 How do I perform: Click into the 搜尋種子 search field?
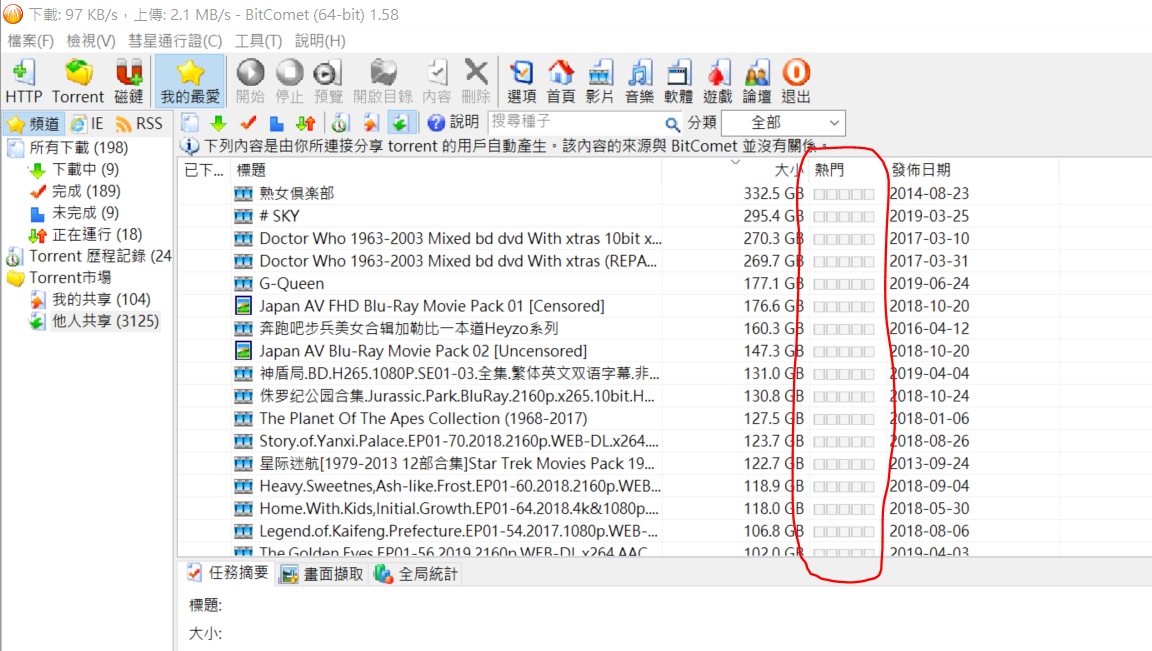click(x=575, y=123)
